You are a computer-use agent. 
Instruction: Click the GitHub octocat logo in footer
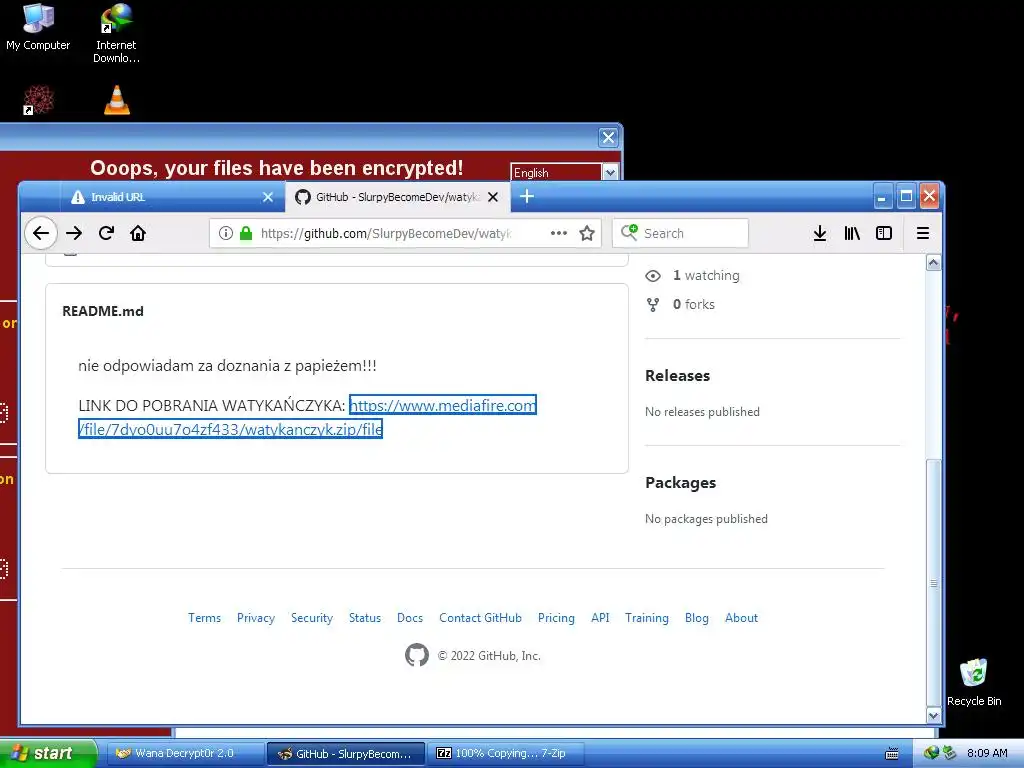click(417, 654)
